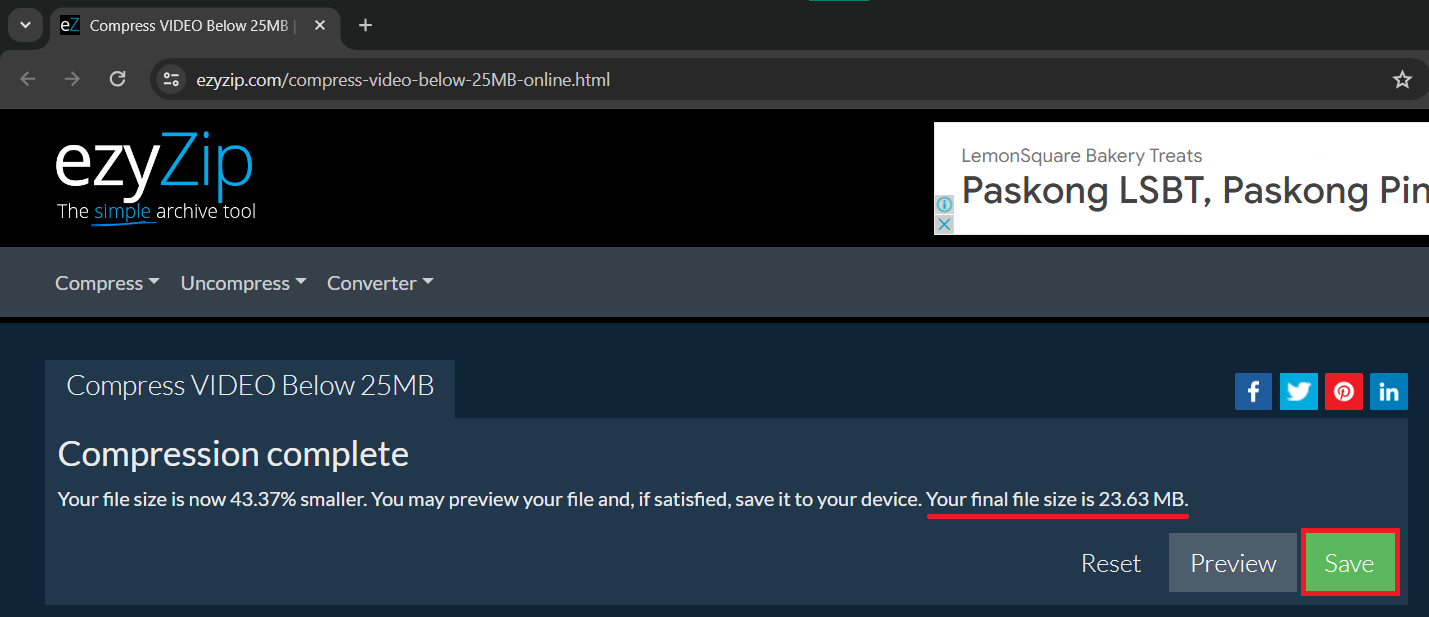Open site info via the address bar icon
Viewport: 1429px width, 617px height.
click(x=171, y=79)
